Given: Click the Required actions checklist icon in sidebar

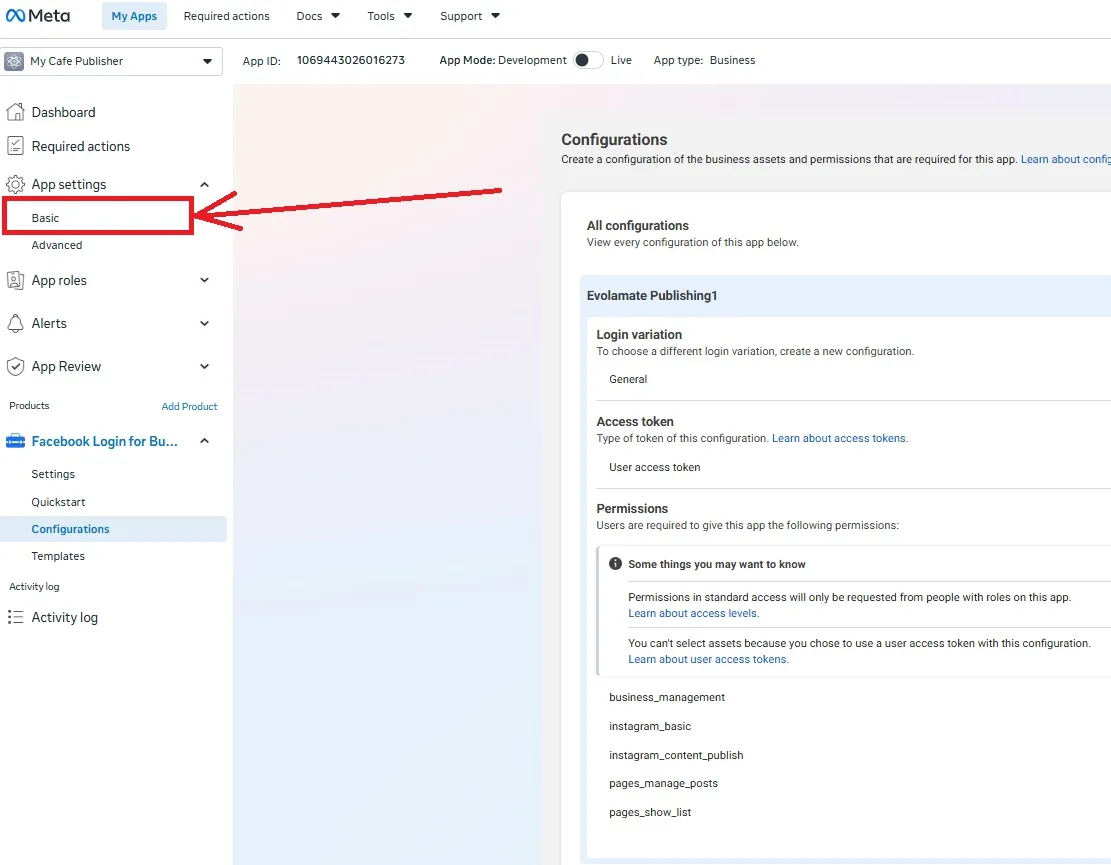Looking at the screenshot, I should click(15, 146).
